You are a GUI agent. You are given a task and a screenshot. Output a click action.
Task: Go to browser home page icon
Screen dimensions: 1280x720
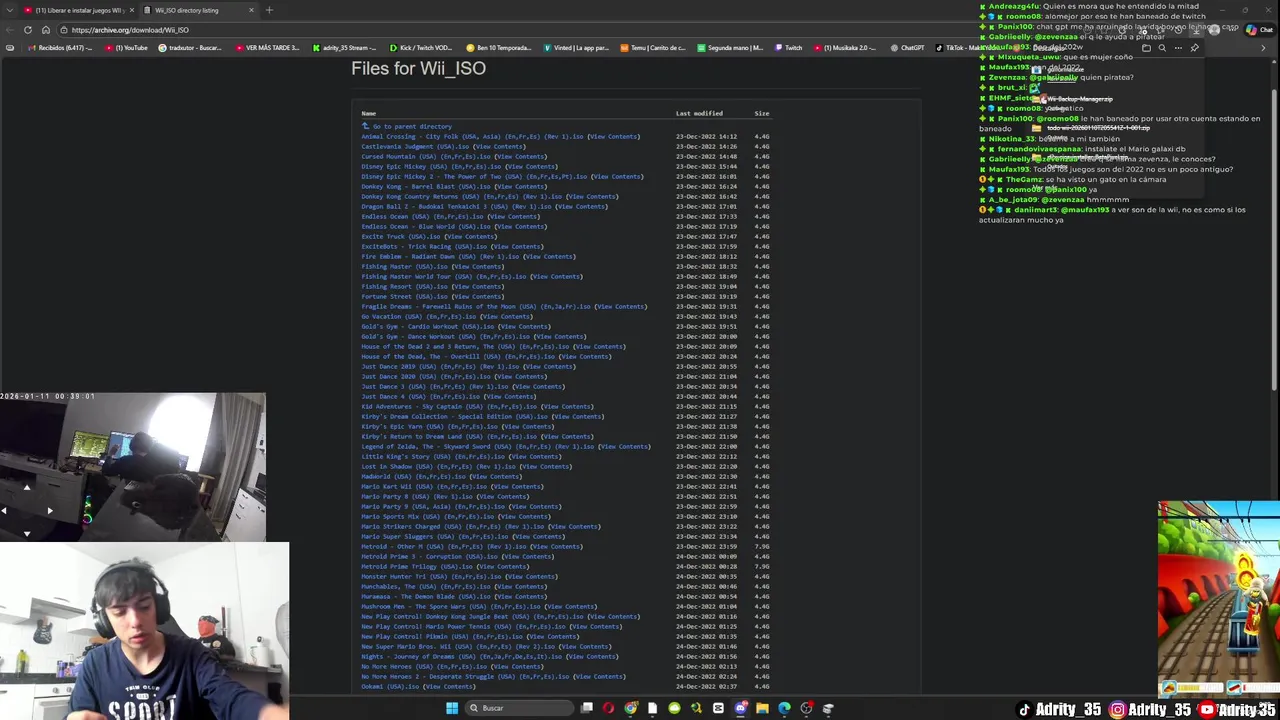click(x=46, y=30)
